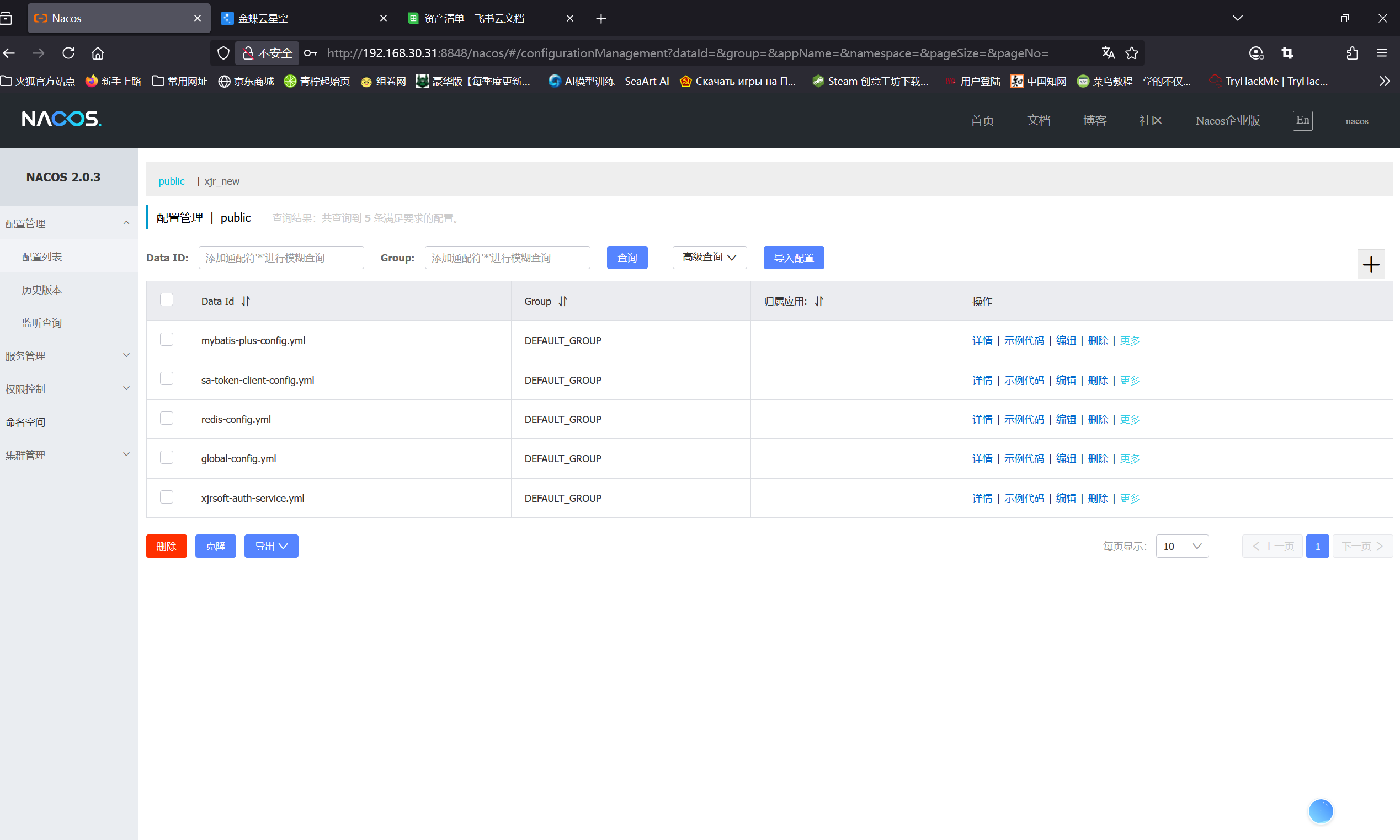Focus the Data ID search input
The width and height of the screenshot is (1400, 840).
point(281,258)
